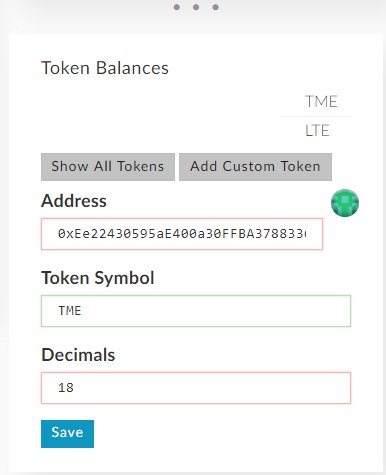Screen dimensions: 386x475
Task: Click the Address field label
Action: (x=74, y=201)
